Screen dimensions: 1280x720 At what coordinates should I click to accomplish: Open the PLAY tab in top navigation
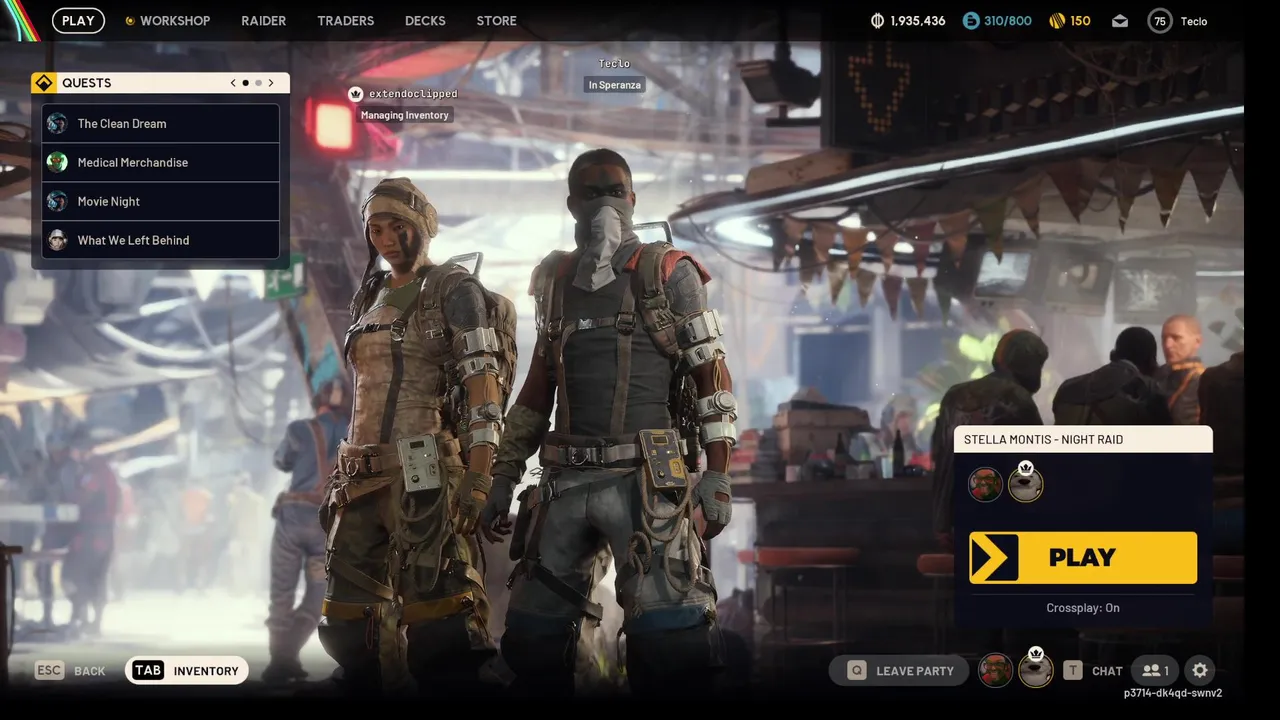tap(78, 20)
